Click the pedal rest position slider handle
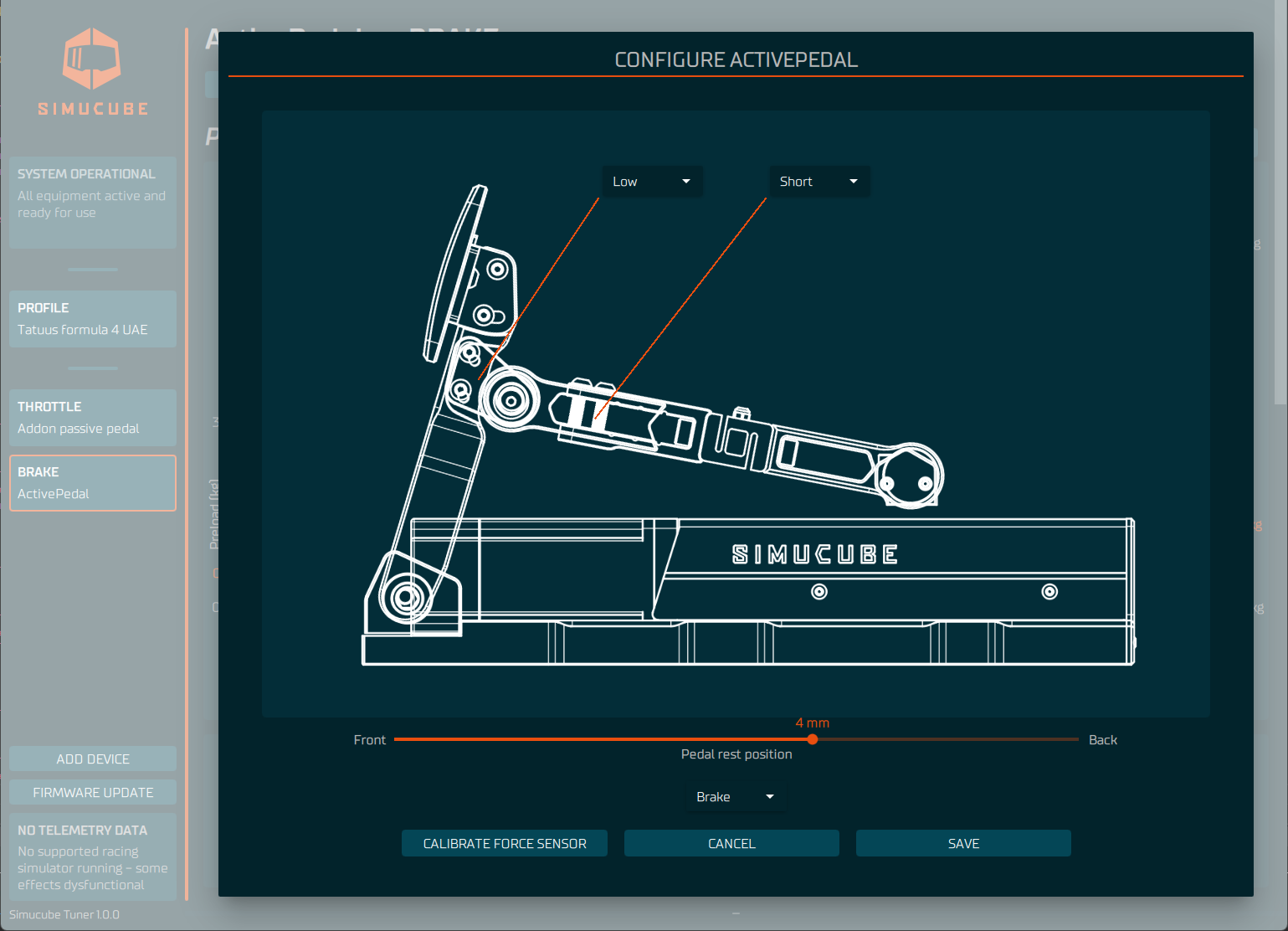This screenshot has width=1288, height=931. click(813, 739)
